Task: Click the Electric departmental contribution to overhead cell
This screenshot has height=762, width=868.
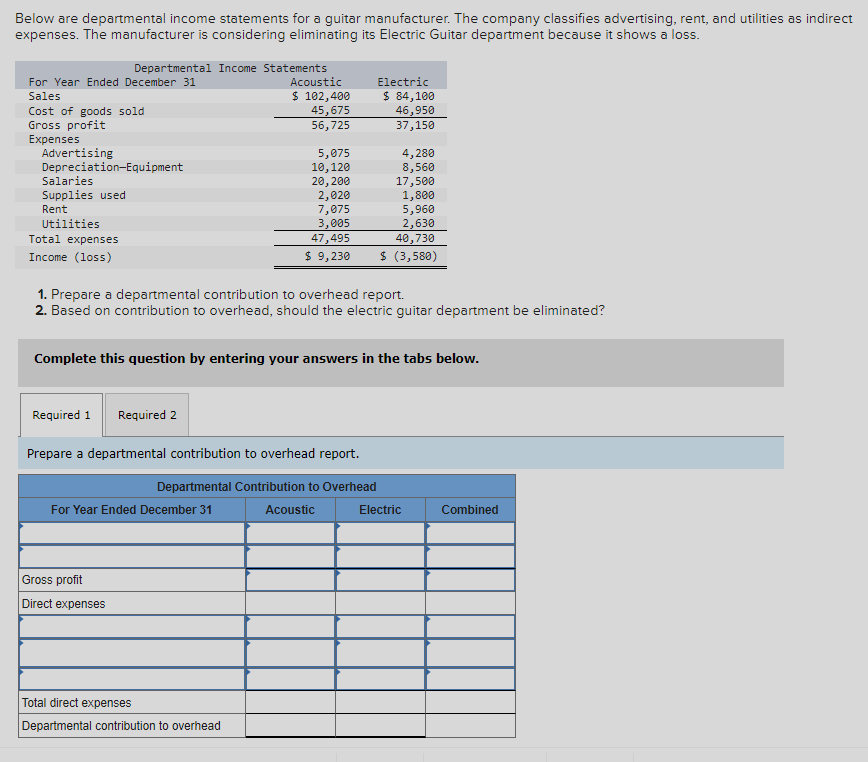Action: click(380, 725)
